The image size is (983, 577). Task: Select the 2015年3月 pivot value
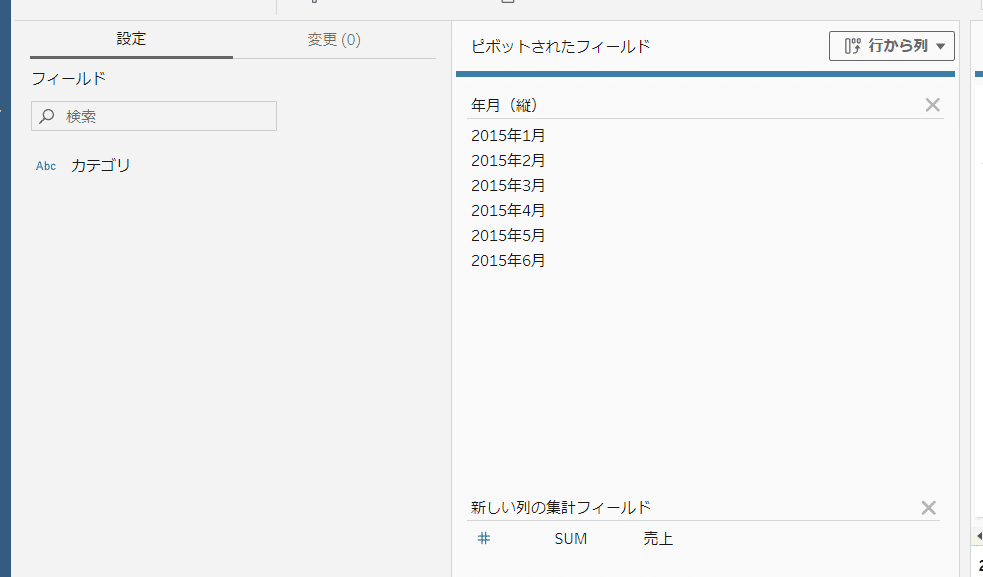[x=508, y=186]
